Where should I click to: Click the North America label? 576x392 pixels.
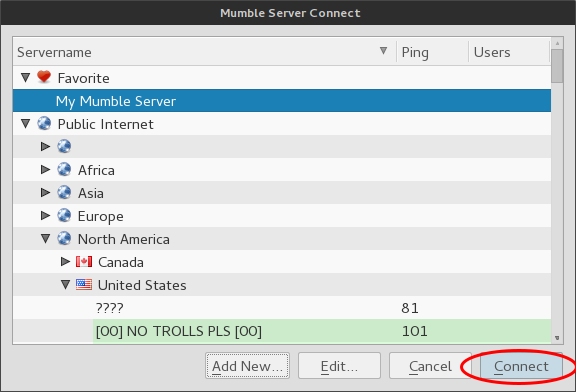[124, 239]
